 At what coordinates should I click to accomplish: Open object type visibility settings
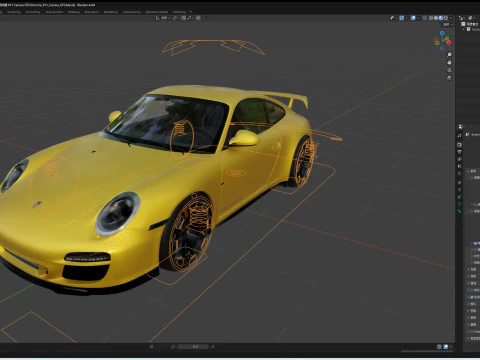tap(393, 18)
